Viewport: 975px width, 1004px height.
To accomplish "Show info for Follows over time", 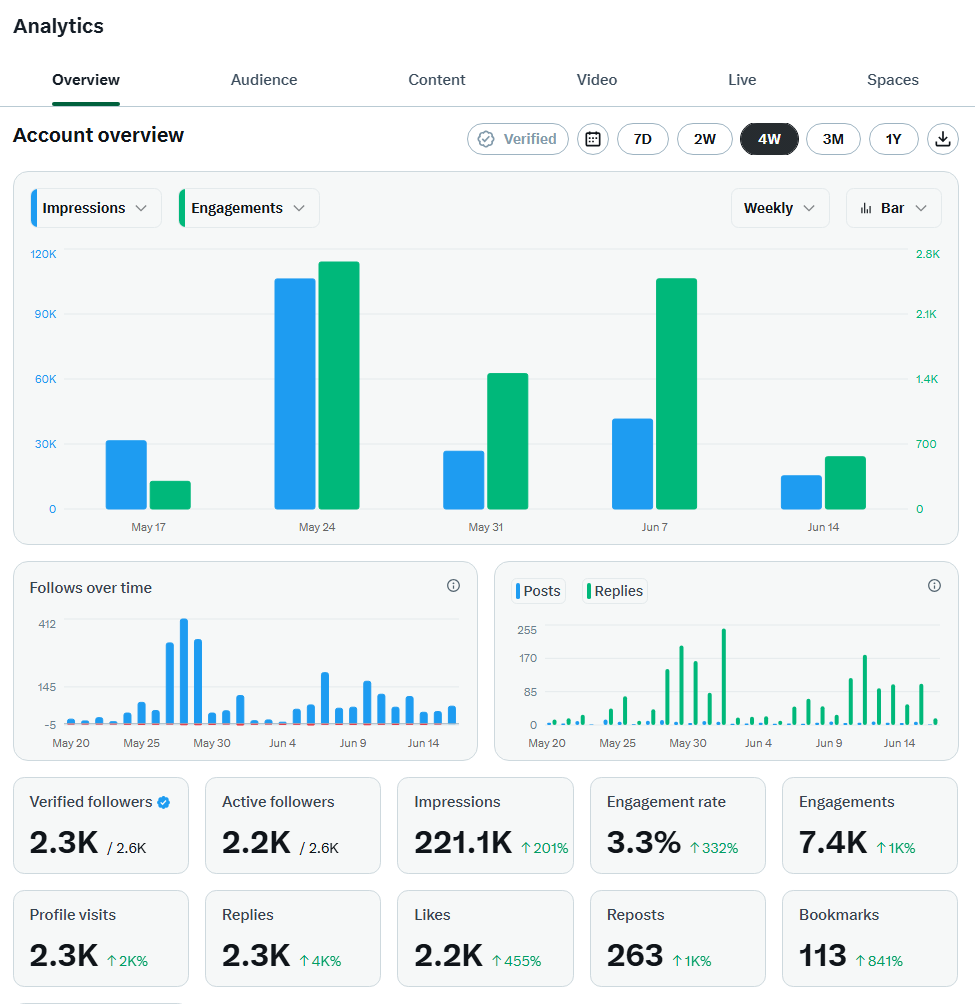I will 453,585.
